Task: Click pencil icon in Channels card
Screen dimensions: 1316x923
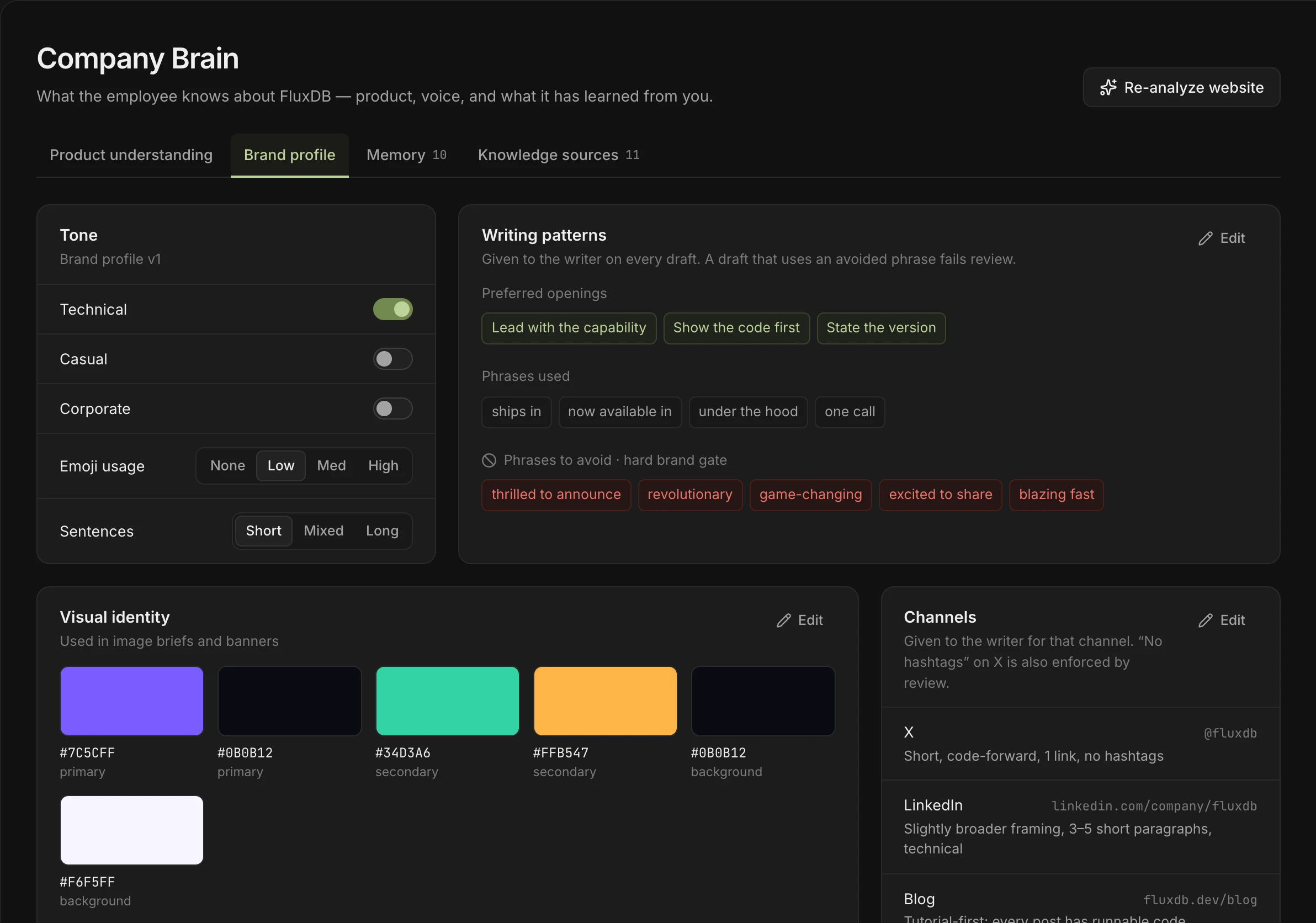Action: pos(1206,620)
